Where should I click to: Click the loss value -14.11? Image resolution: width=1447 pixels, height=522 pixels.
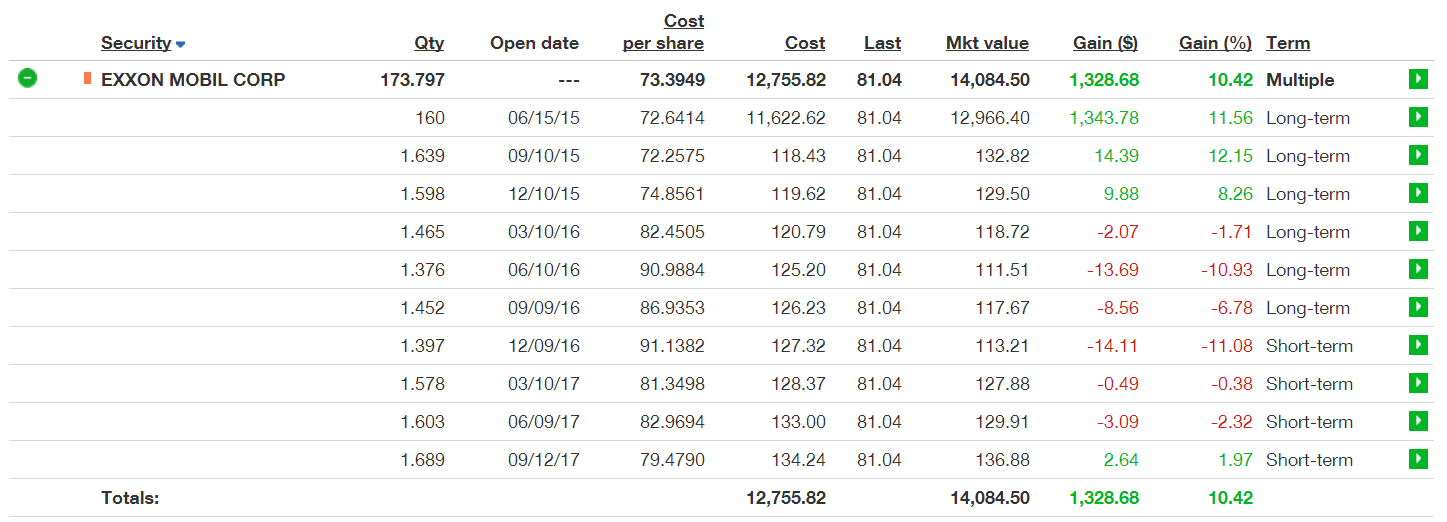pos(1113,345)
